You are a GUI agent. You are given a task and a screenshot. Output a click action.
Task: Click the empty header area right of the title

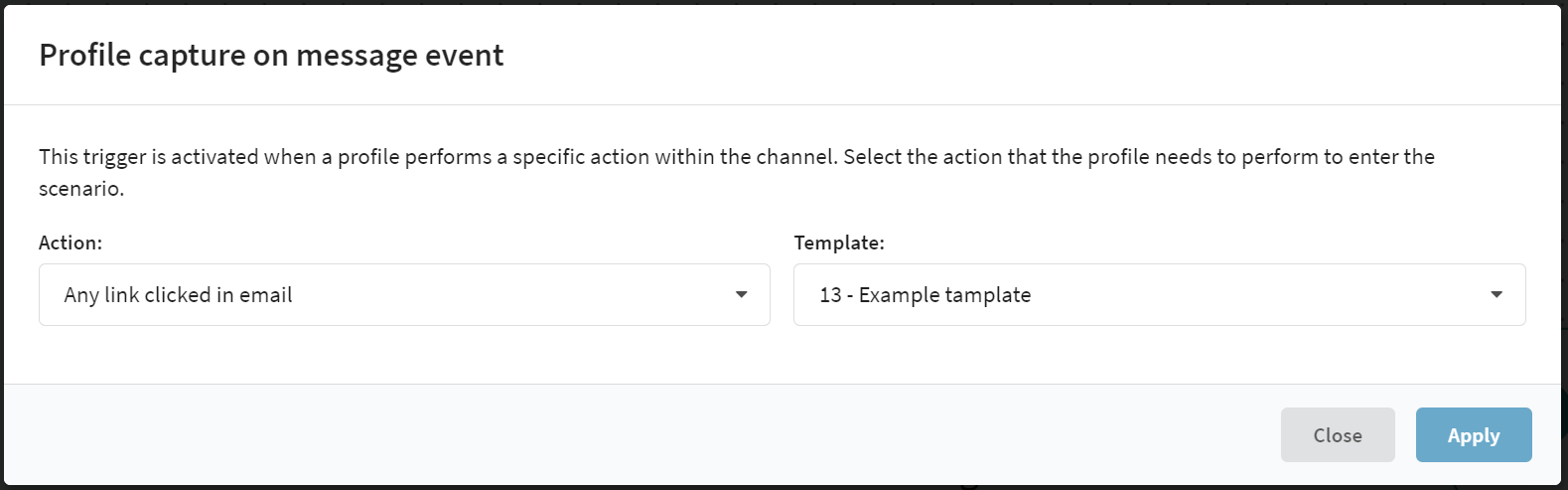(x=1033, y=56)
